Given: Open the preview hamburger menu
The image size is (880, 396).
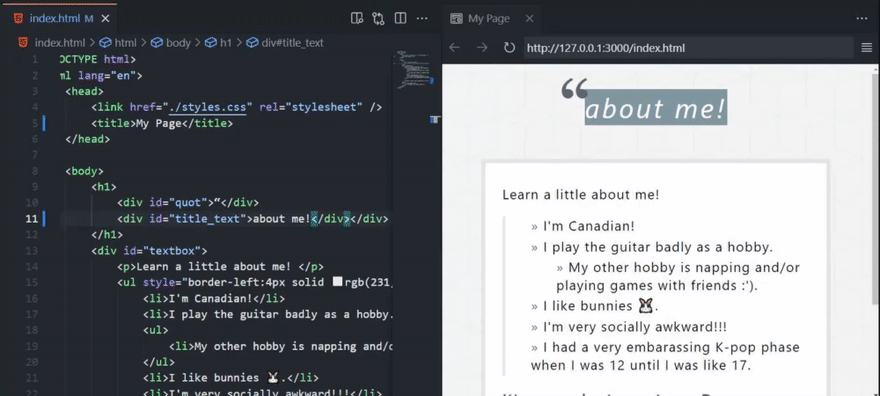Looking at the screenshot, I should tap(867, 48).
